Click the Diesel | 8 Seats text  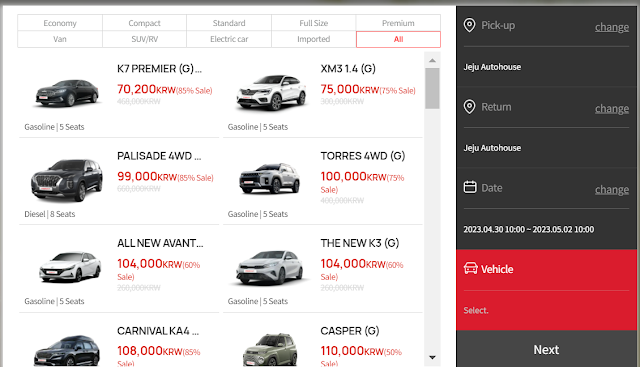click(x=50, y=214)
